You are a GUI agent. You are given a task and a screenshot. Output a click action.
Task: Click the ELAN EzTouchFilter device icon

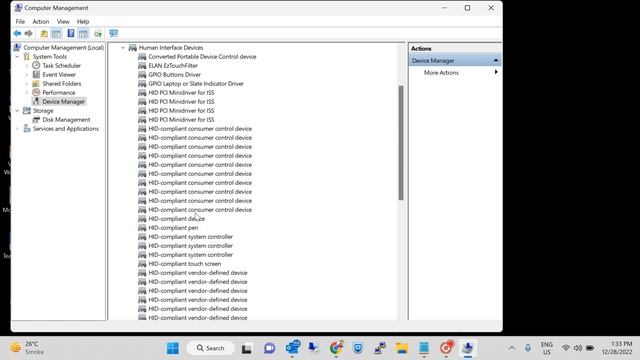142,65
